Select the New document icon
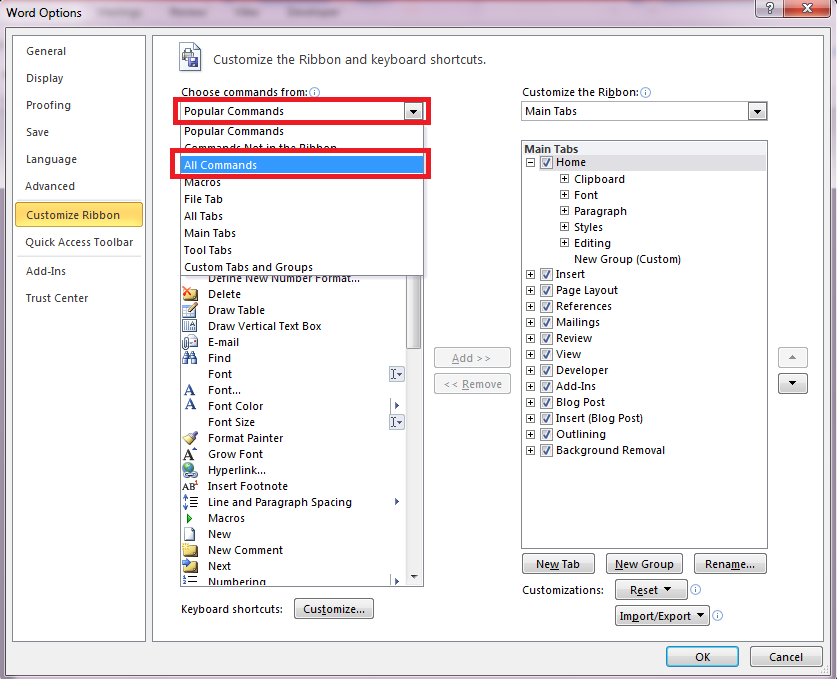 pos(189,534)
